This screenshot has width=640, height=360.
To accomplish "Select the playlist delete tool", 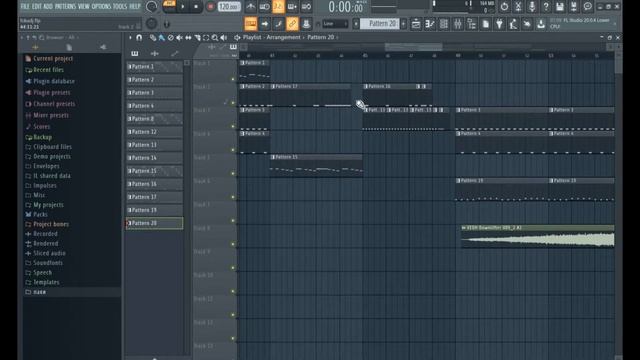I will 171,38.
